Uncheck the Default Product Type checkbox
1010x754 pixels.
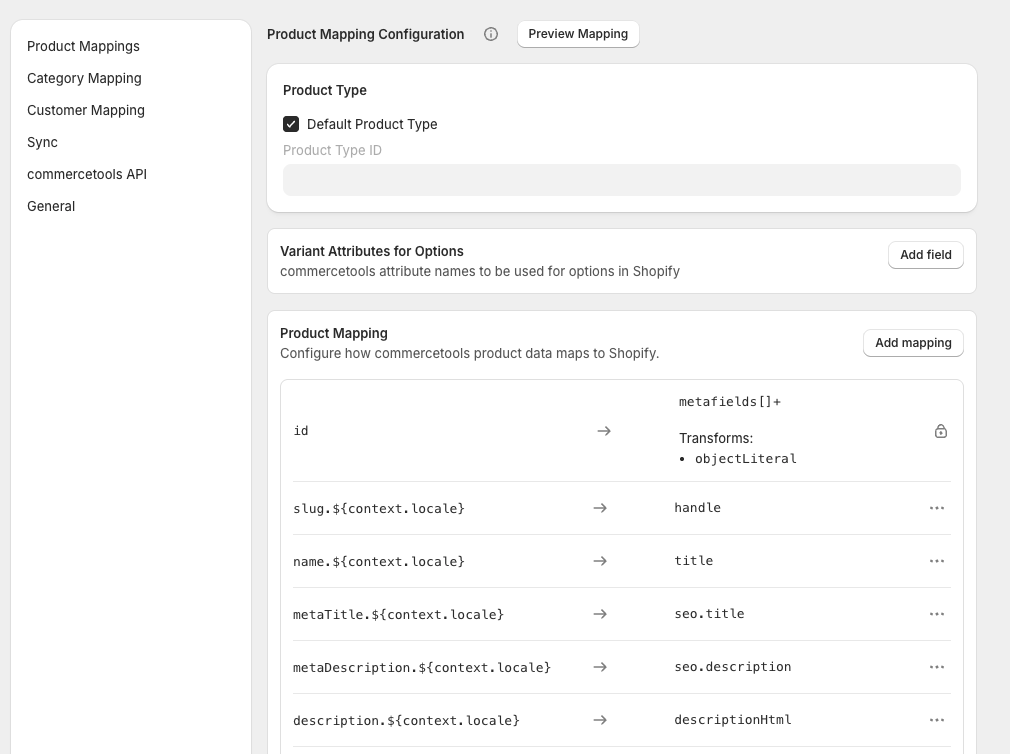coord(291,124)
